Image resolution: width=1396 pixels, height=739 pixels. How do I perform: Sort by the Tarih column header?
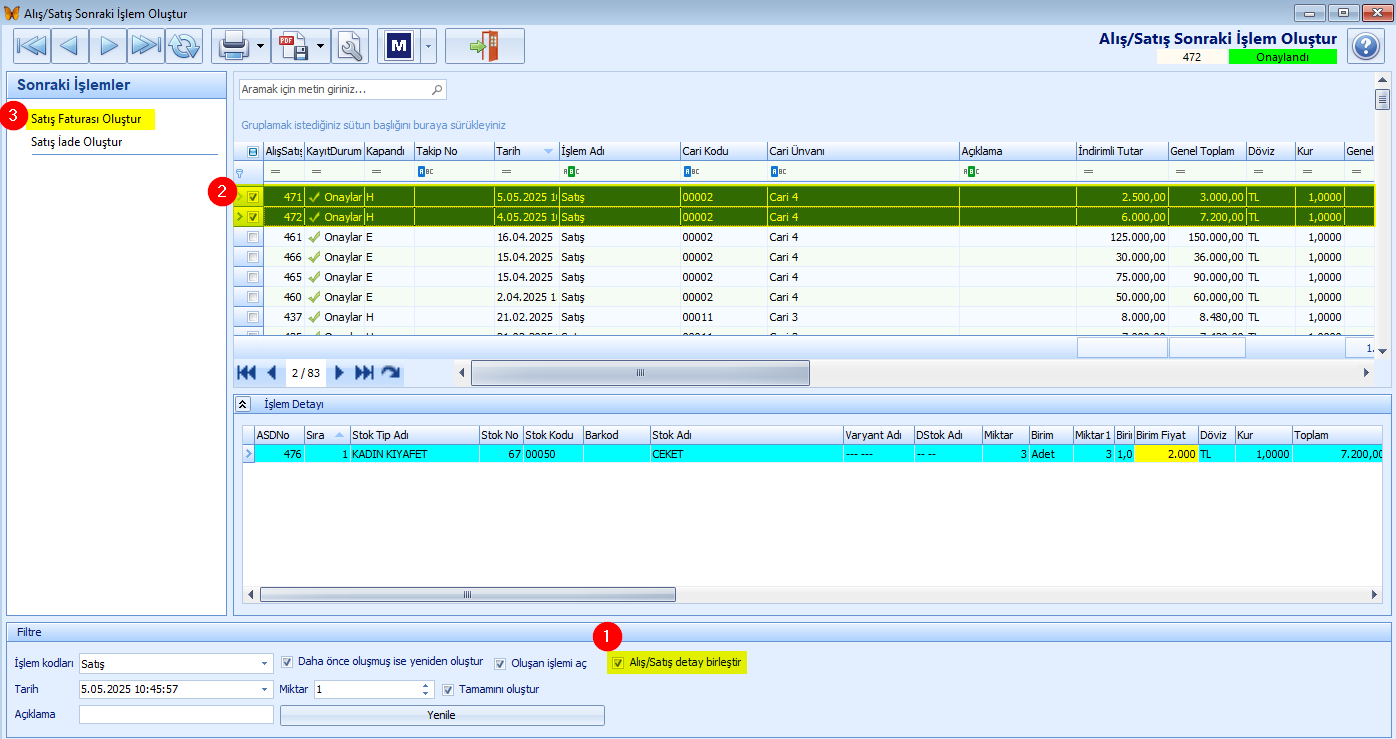coord(526,151)
